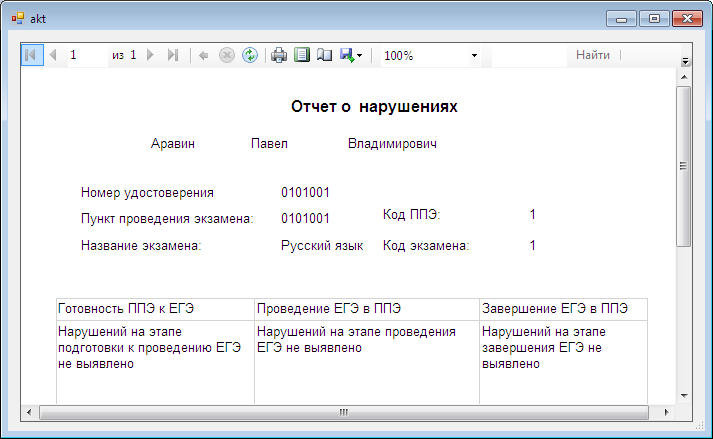Viewport: 713px width, 439px height.
Task: Print the report
Action: click(279, 56)
